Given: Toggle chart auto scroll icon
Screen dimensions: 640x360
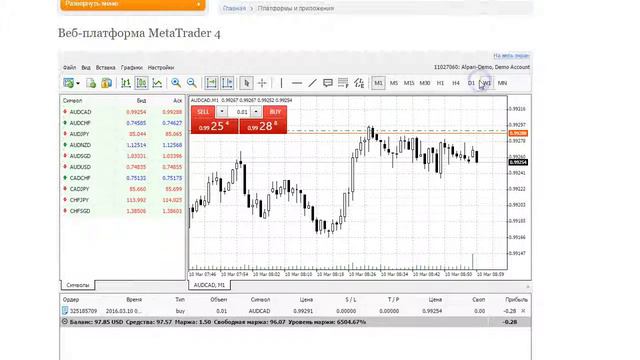Looking at the screenshot, I should point(211,83).
